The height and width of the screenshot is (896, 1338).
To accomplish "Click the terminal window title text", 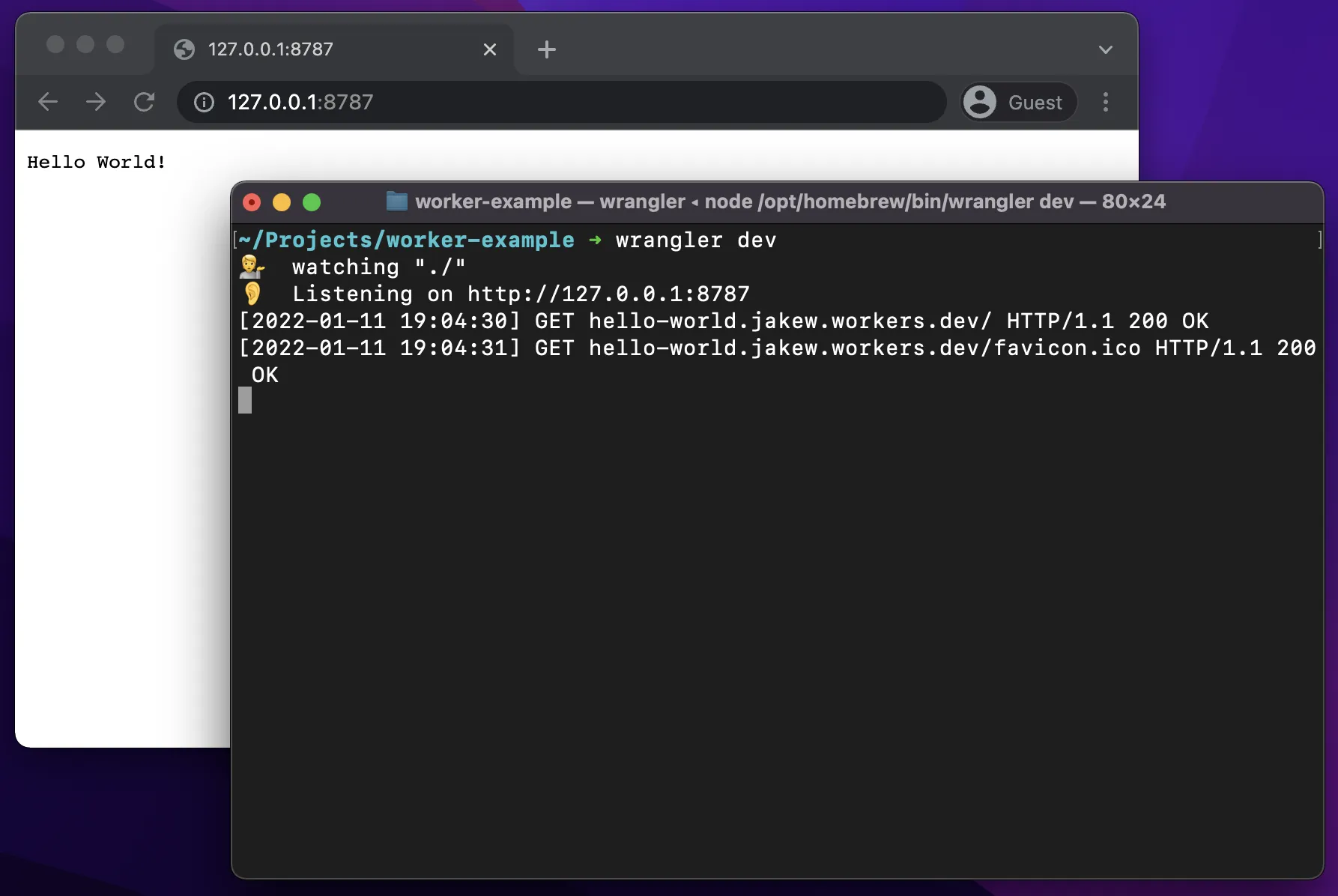I will coord(790,202).
